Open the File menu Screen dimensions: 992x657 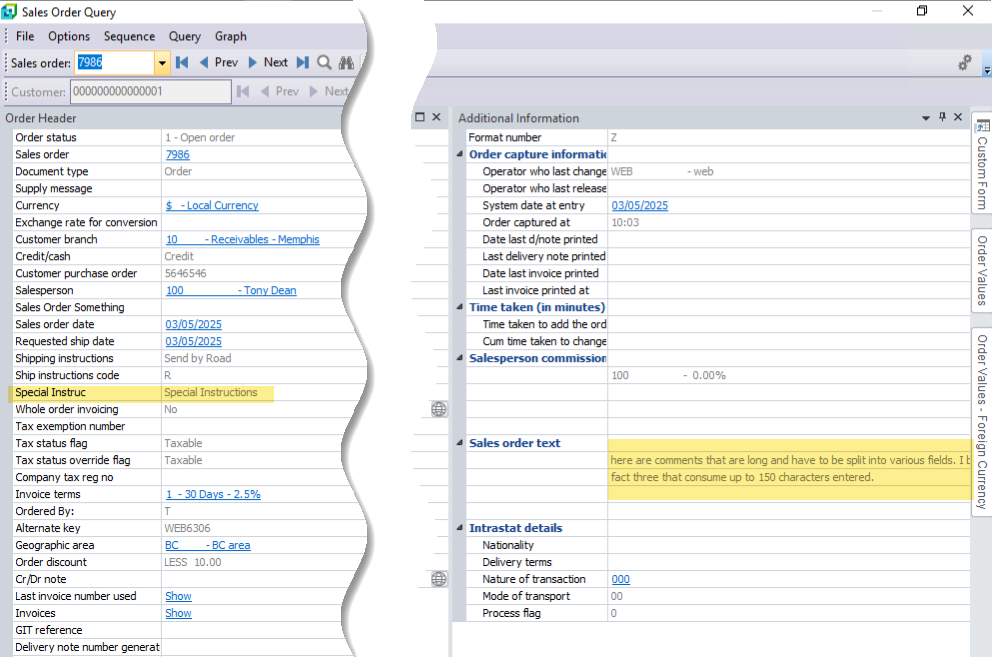tap(25, 36)
